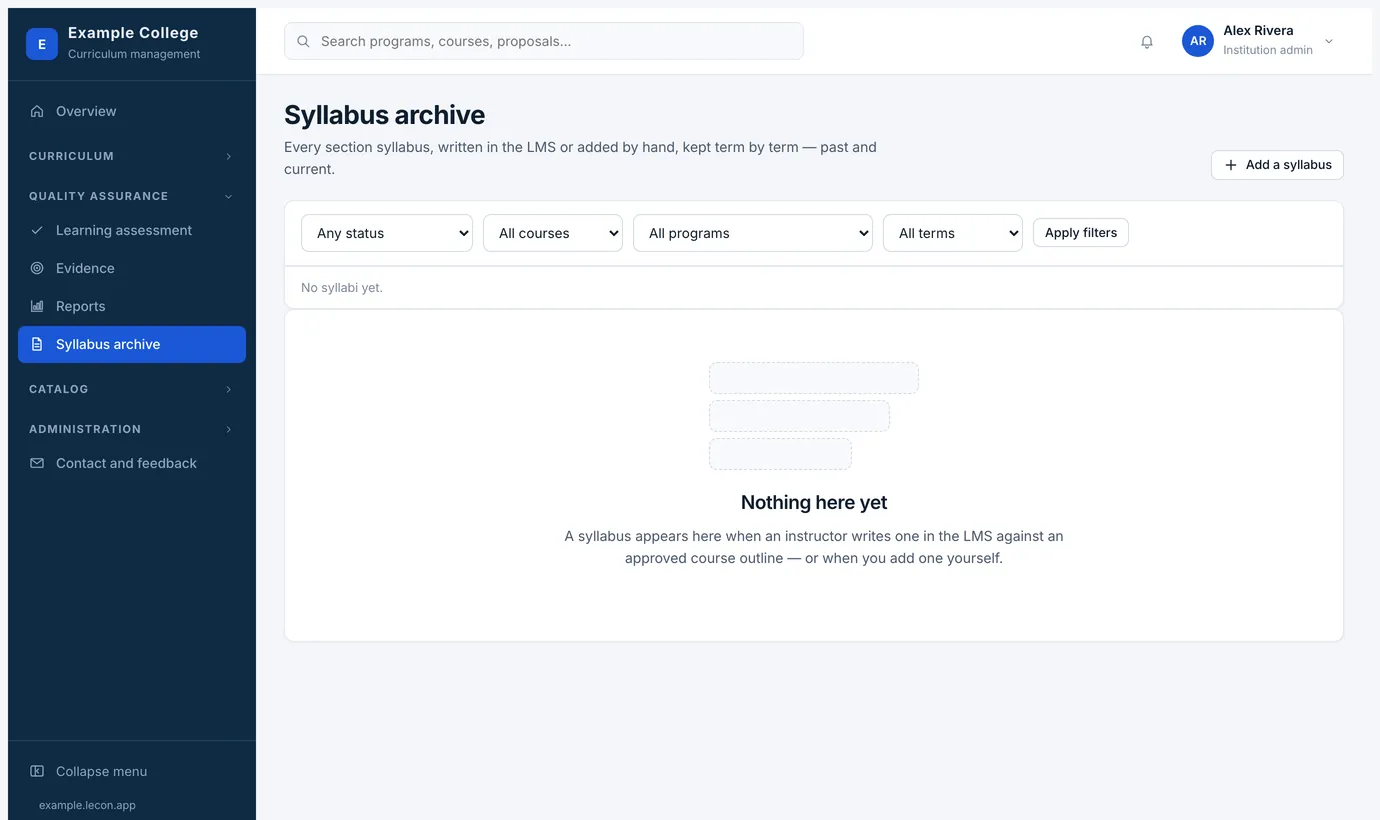This screenshot has width=1380, height=820.
Task: Click the search magnifier icon
Action: [303, 41]
